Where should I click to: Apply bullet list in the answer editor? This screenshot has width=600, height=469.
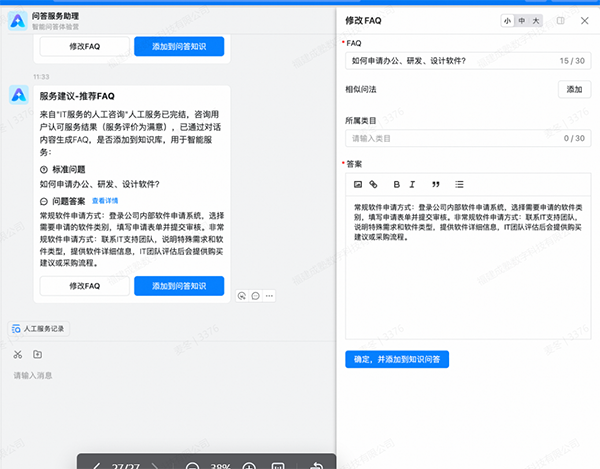[459, 184]
